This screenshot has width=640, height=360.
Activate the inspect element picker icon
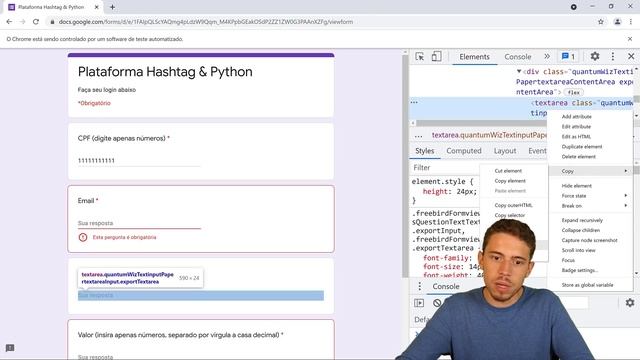click(420, 56)
